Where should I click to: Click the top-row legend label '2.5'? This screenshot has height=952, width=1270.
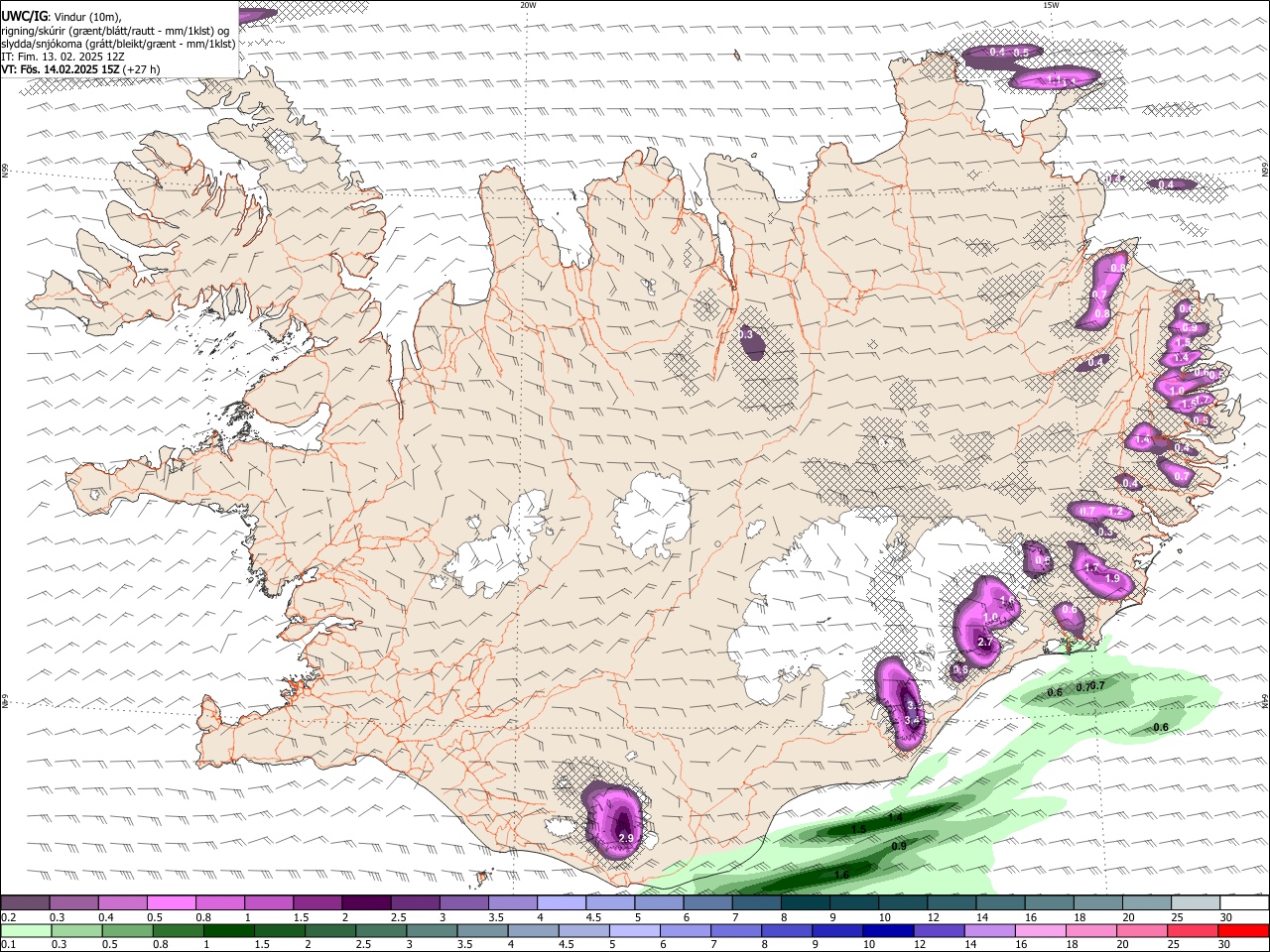(398, 917)
